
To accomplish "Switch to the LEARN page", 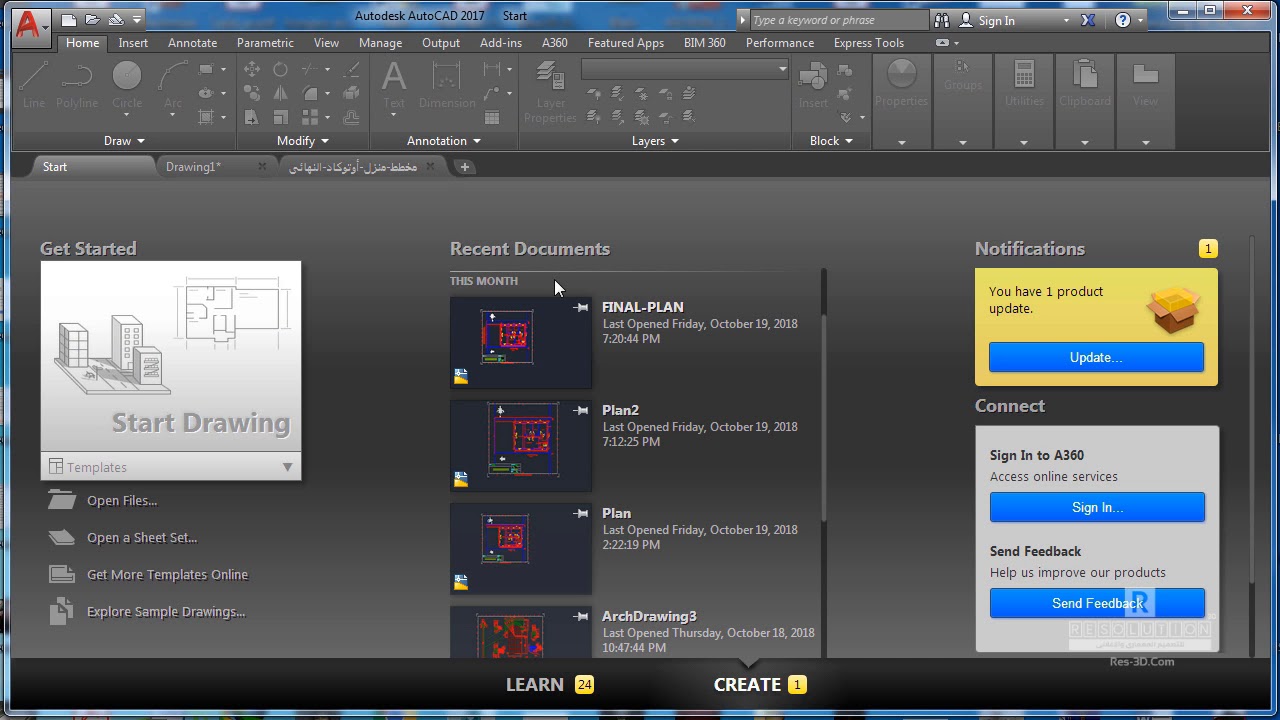I will click(x=535, y=685).
